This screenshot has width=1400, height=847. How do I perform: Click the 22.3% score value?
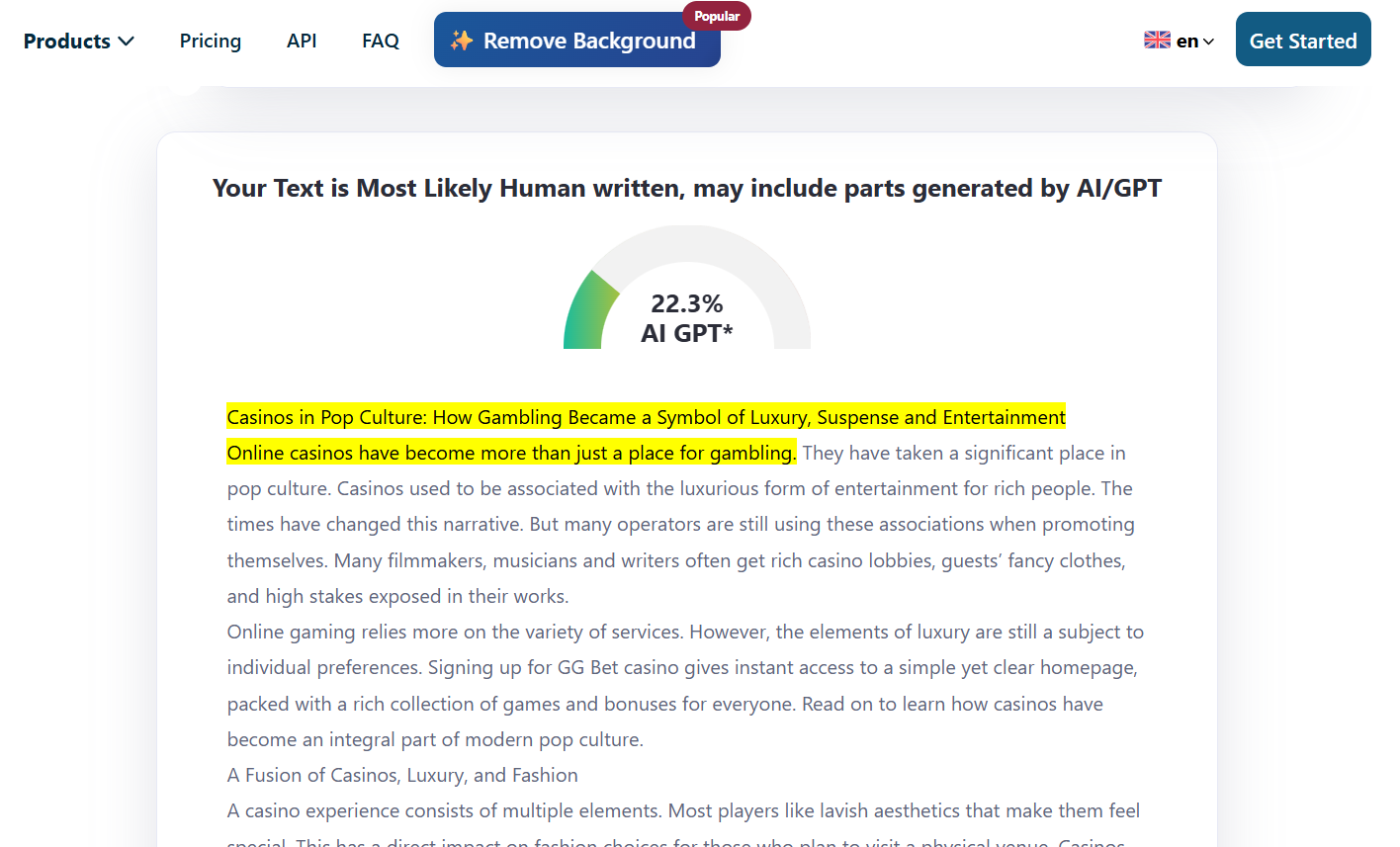tap(687, 303)
